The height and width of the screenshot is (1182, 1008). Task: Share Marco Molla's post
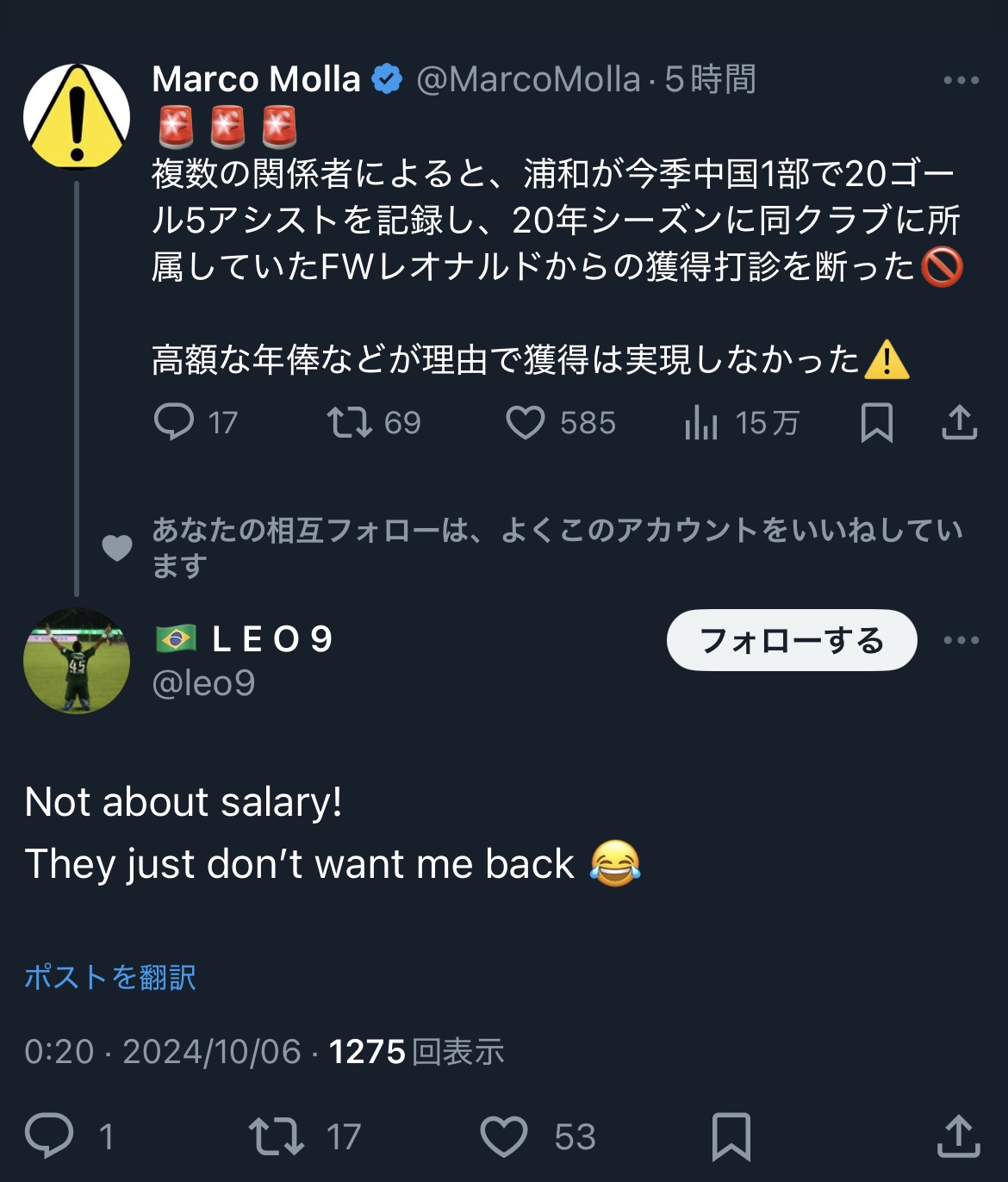click(x=959, y=422)
